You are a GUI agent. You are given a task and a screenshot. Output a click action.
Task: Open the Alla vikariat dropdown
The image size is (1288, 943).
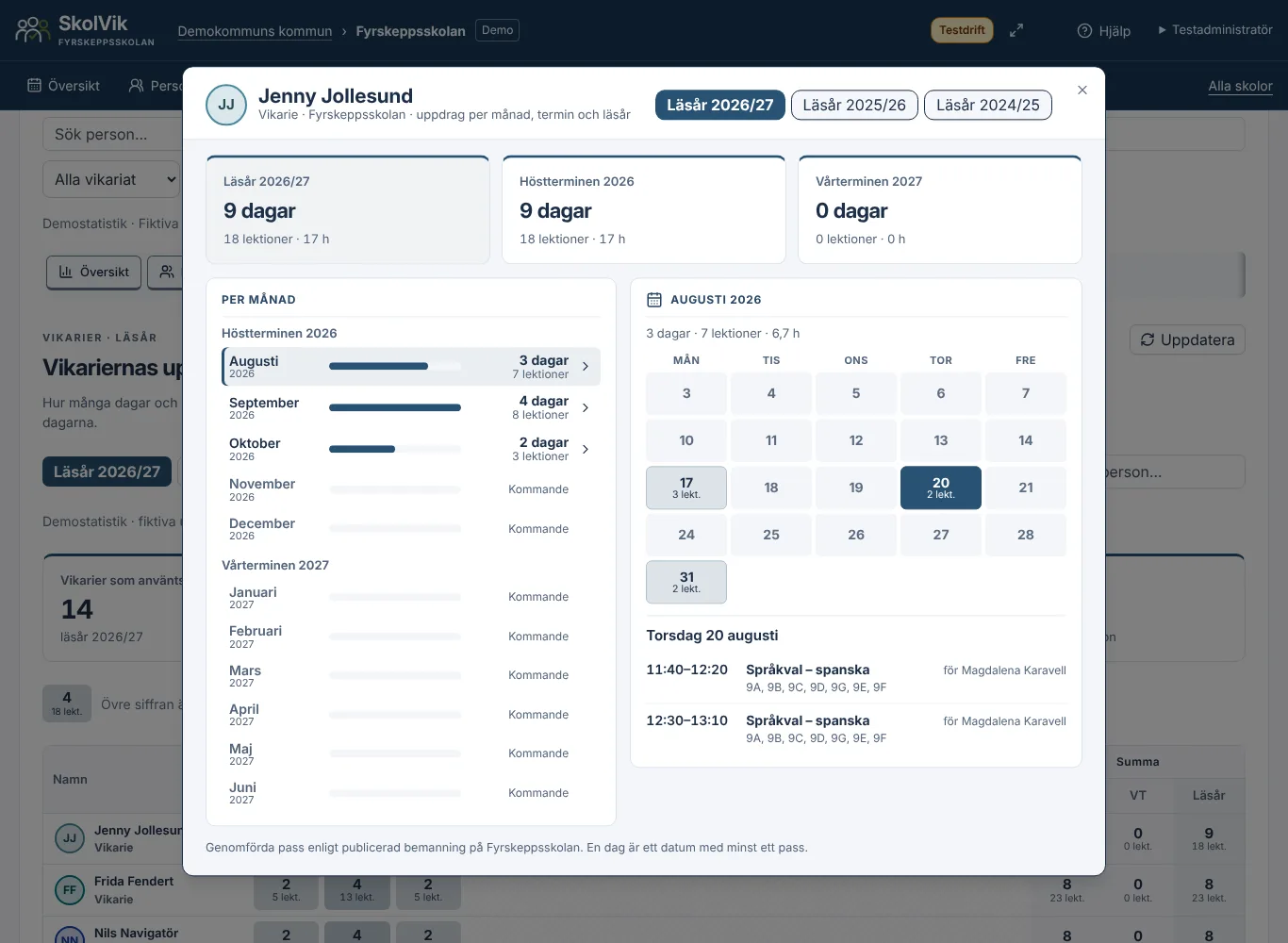click(111, 179)
